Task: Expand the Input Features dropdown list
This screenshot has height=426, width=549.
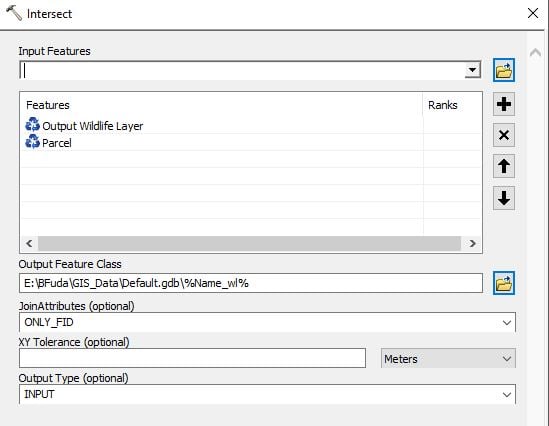Action: click(x=472, y=70)
